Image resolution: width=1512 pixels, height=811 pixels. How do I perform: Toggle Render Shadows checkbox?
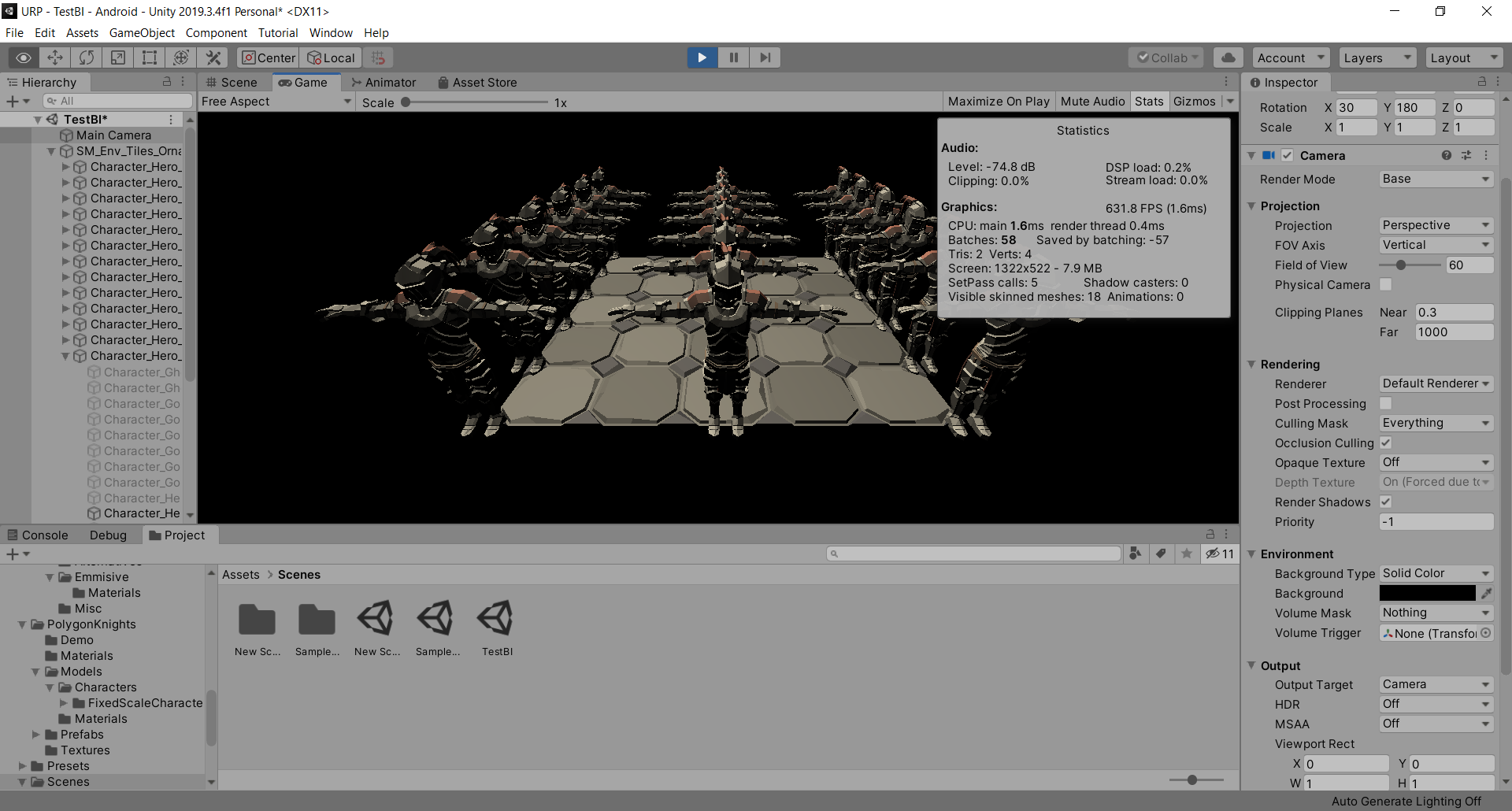1386,502
